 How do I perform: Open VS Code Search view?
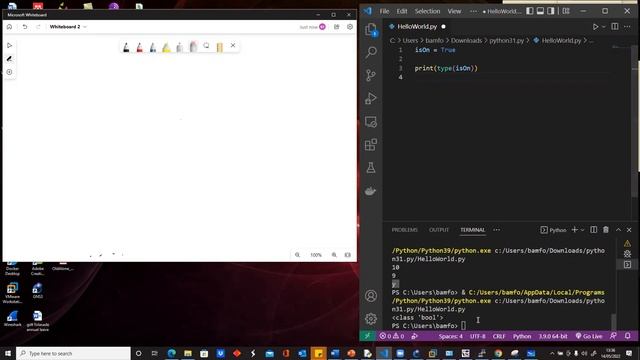tap(371, 52)
